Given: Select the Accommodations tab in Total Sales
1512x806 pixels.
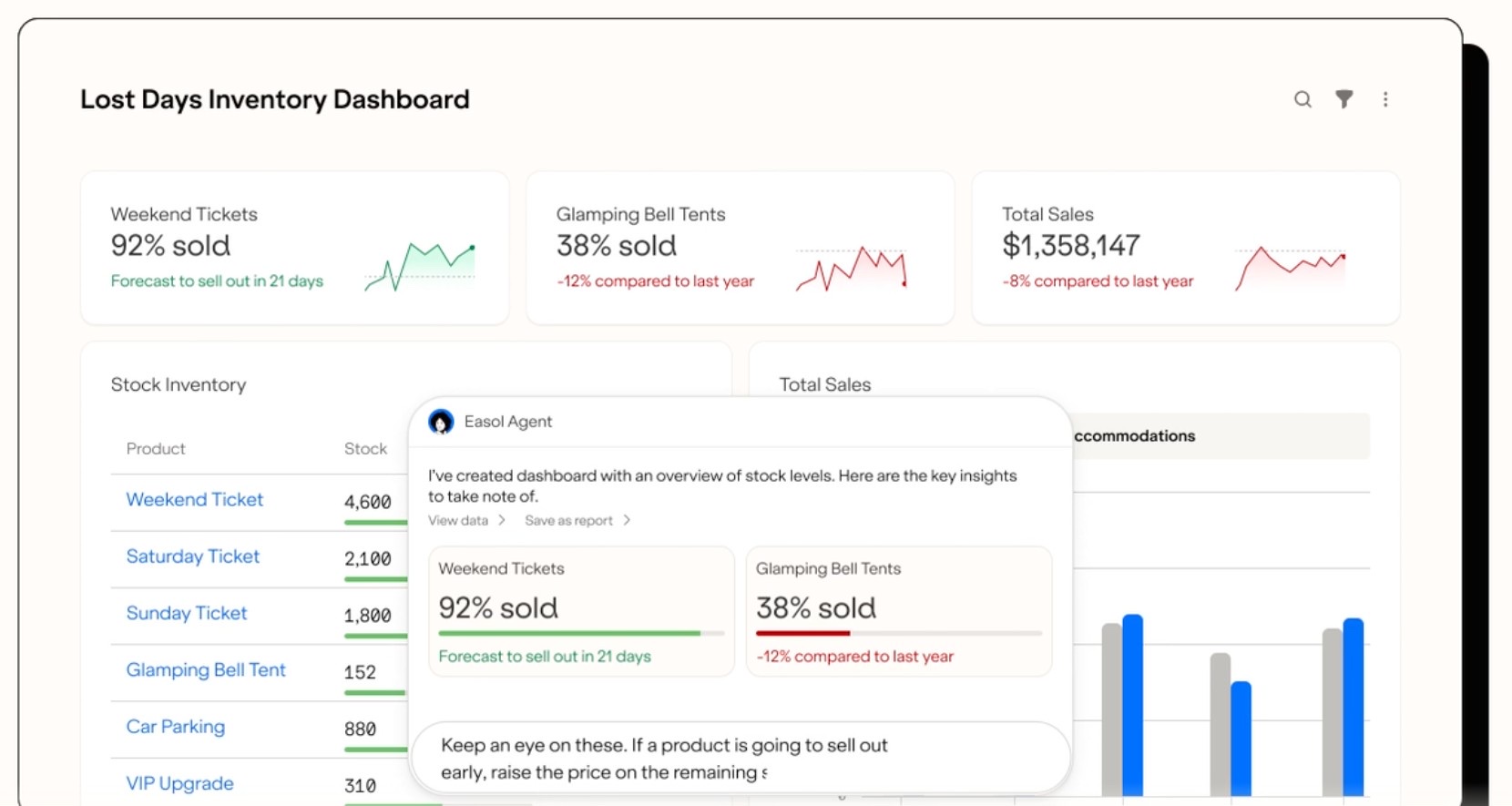Looking at the screenshot, I should [1221, 436].
